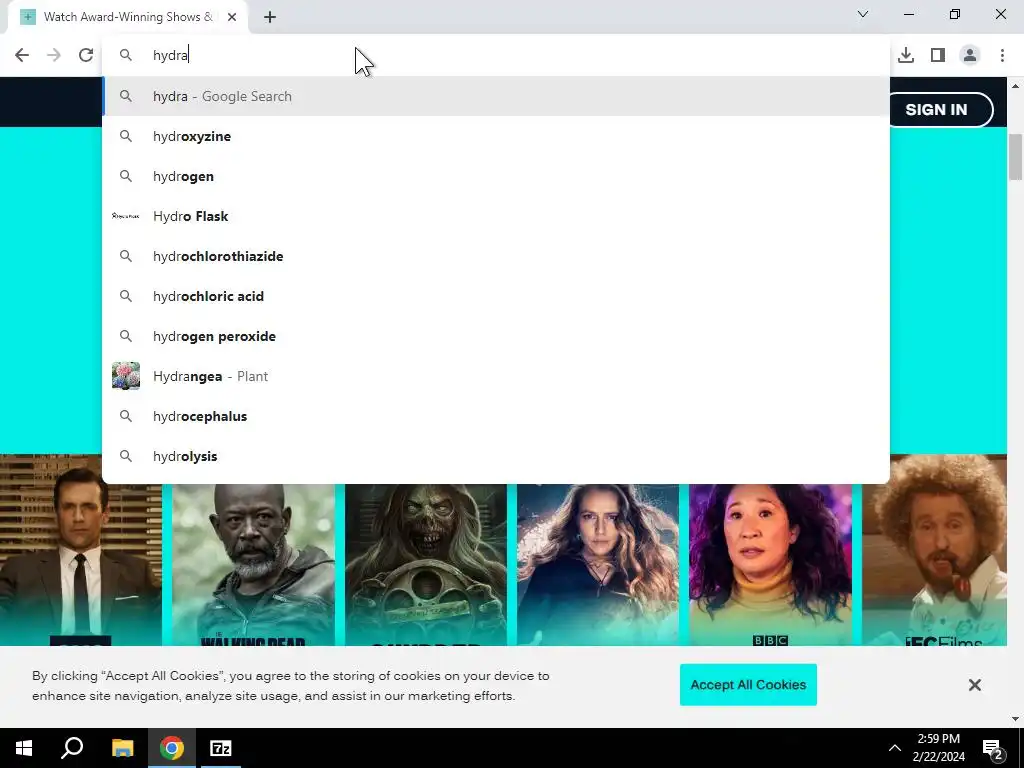Accept All Cookies on the banner

click(748, 684)
